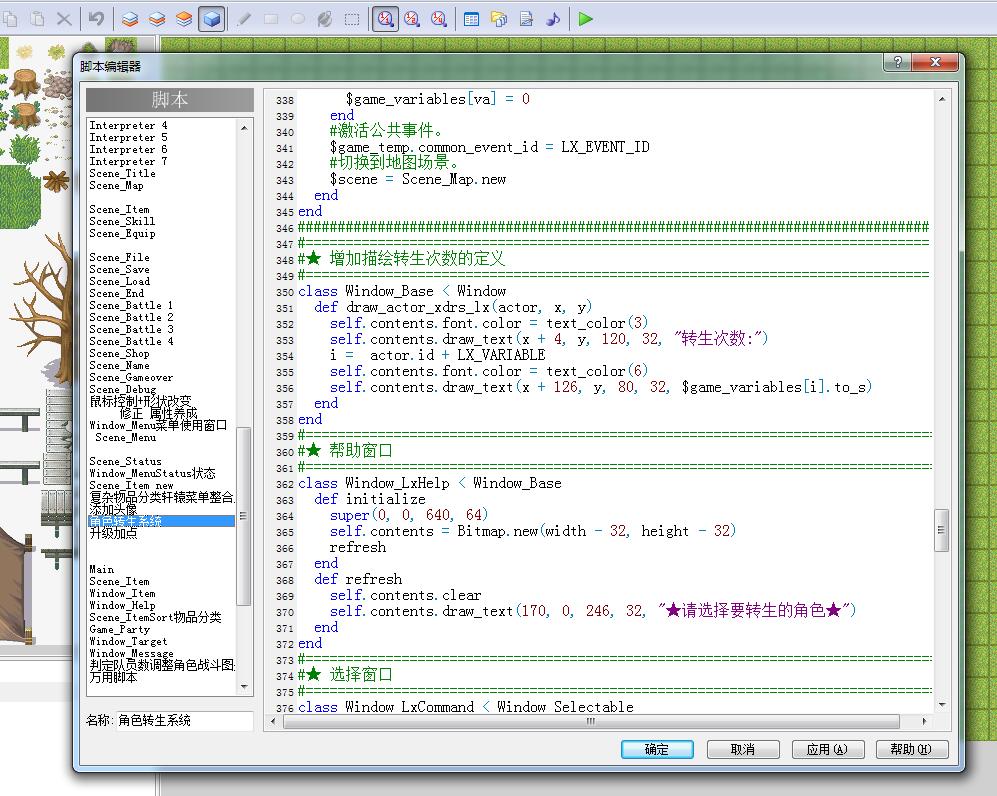The width and height of the screenshot is (997, 796).
Task: Click the 帮助(H) button
Action: coord(912,750)
